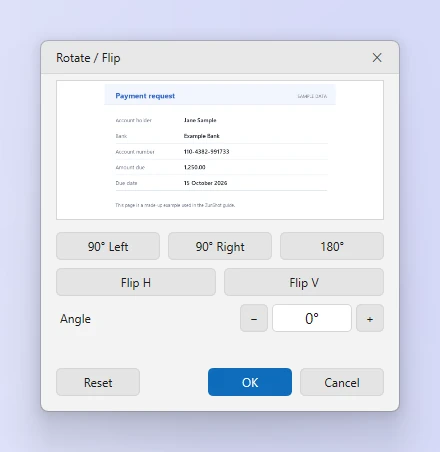Rotate image 90° Right
440x452 pixels.
click(220, 246)
